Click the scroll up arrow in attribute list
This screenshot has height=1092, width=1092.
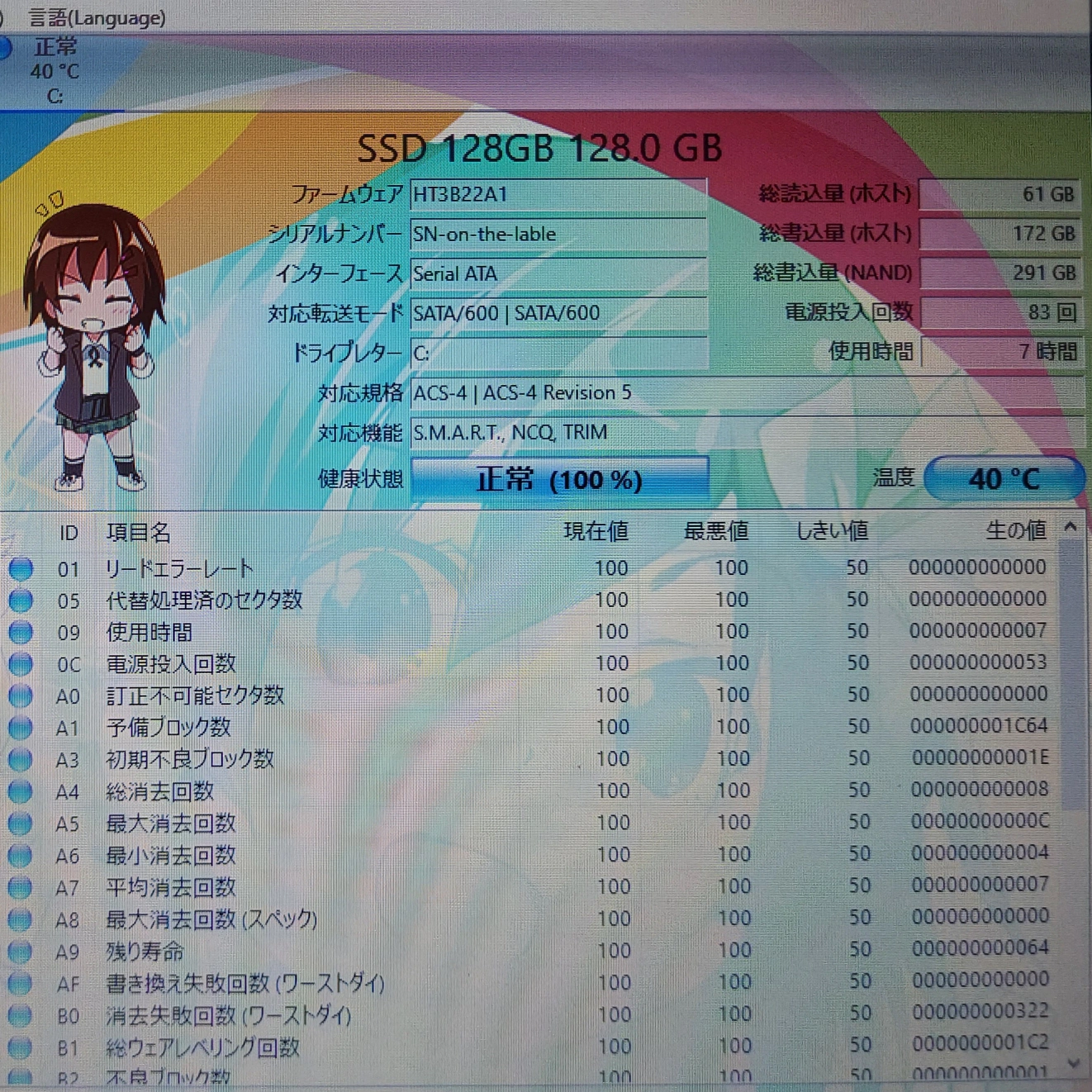pos(1071,527)
